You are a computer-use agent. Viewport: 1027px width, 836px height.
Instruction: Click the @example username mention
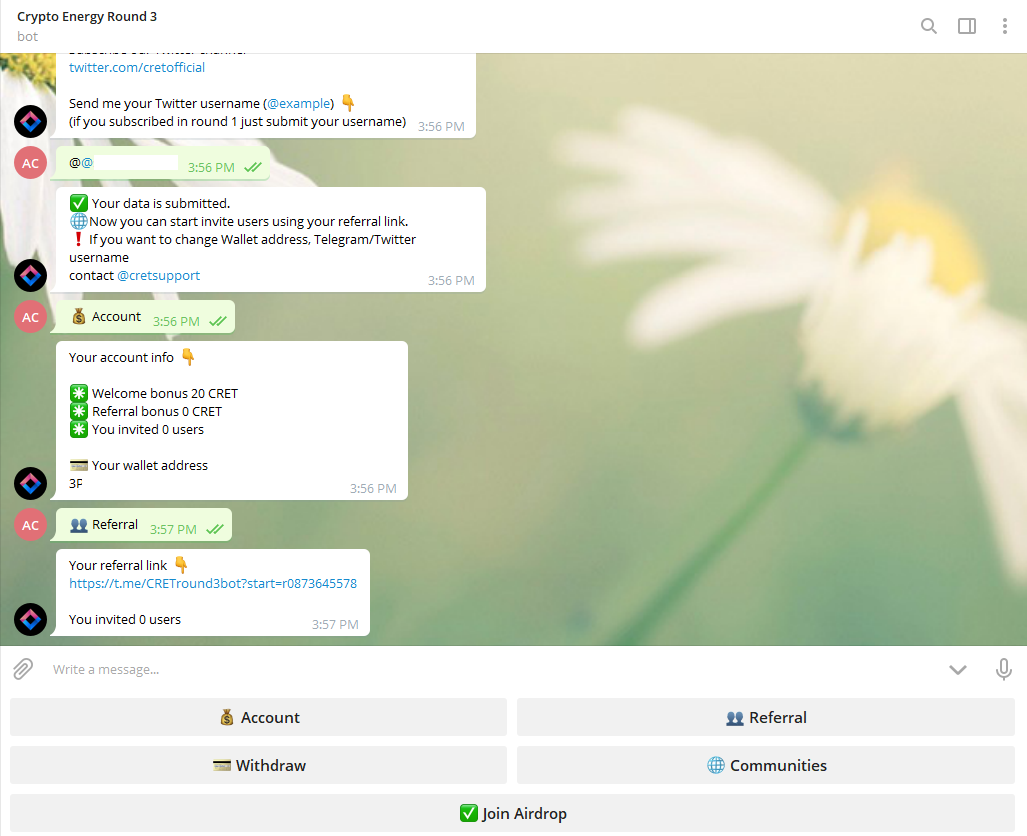(x=298, y=103)
